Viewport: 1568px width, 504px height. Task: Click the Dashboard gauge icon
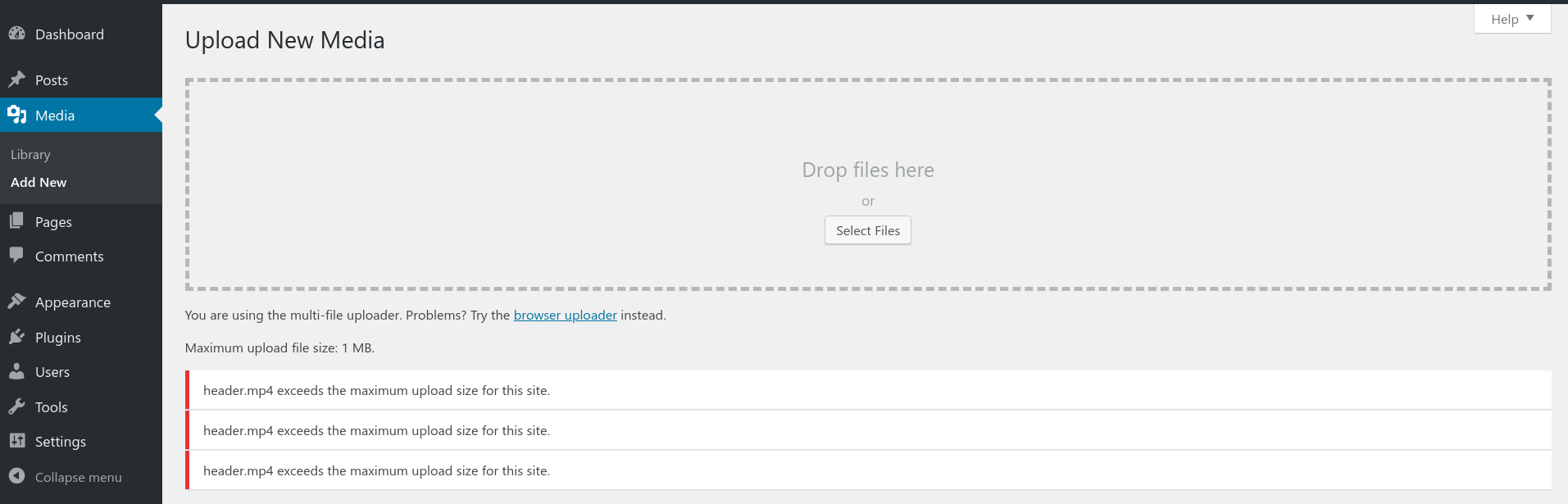coord(16,34)
